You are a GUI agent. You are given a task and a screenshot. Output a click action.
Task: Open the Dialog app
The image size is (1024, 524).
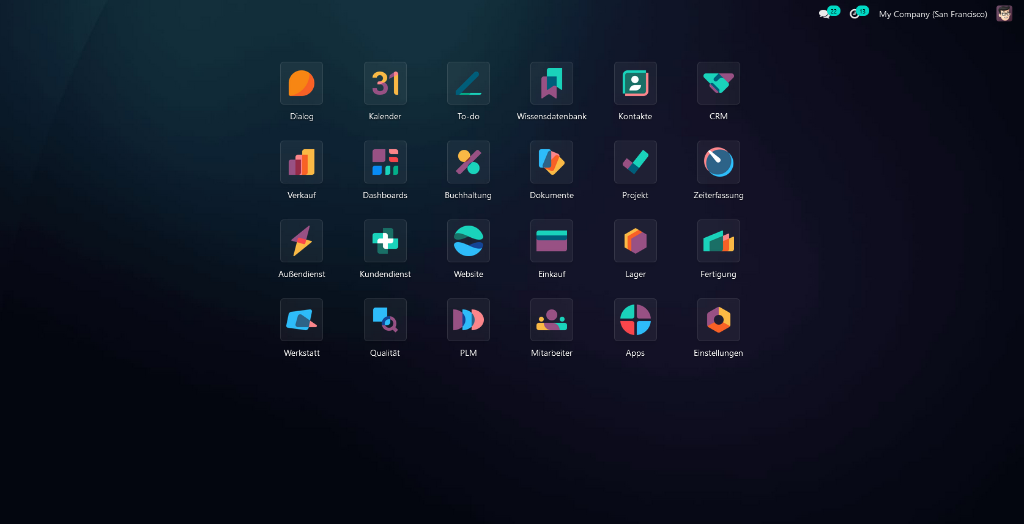301,84
